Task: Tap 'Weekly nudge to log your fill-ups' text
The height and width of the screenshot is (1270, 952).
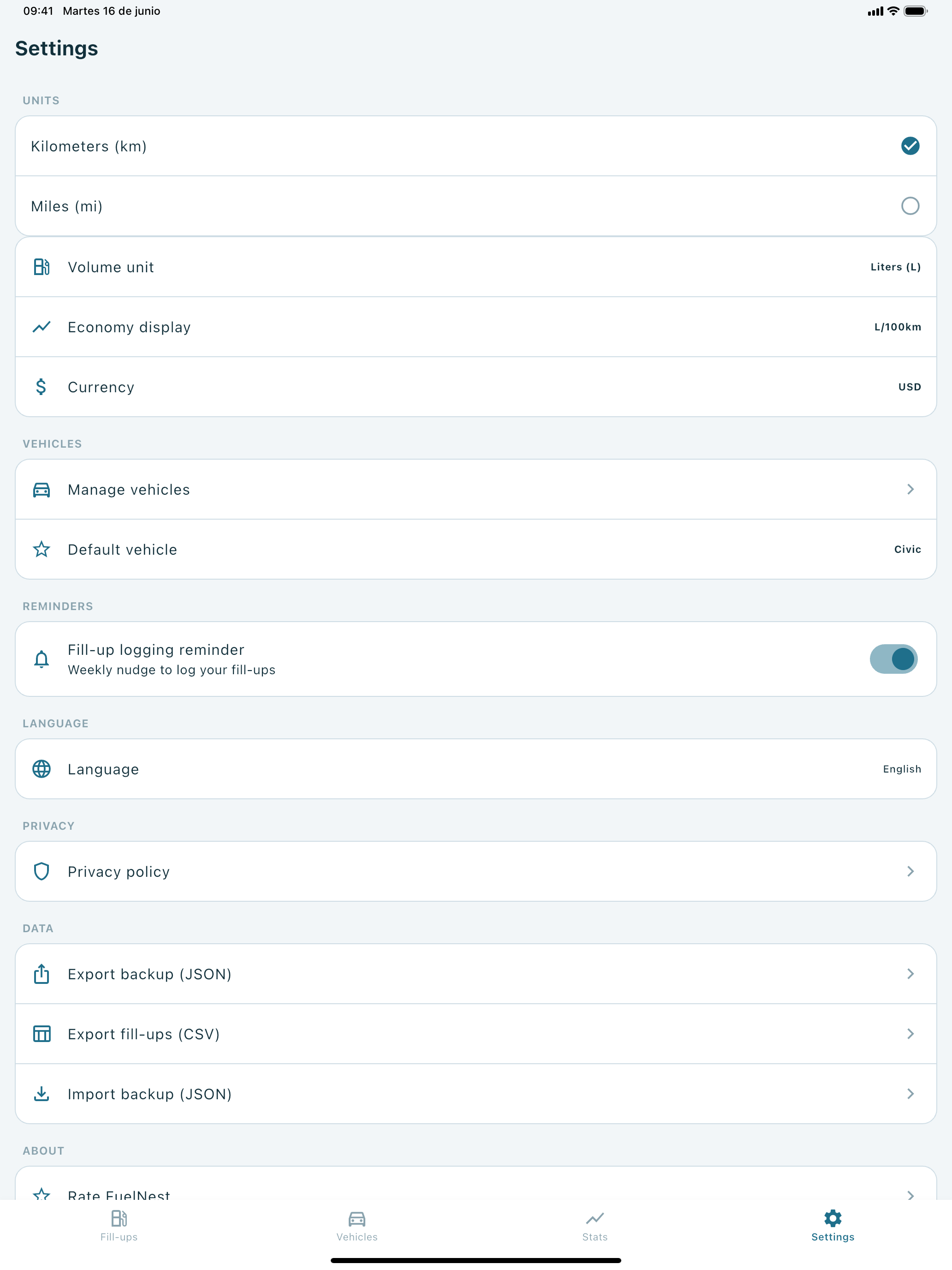Action: 172,670
